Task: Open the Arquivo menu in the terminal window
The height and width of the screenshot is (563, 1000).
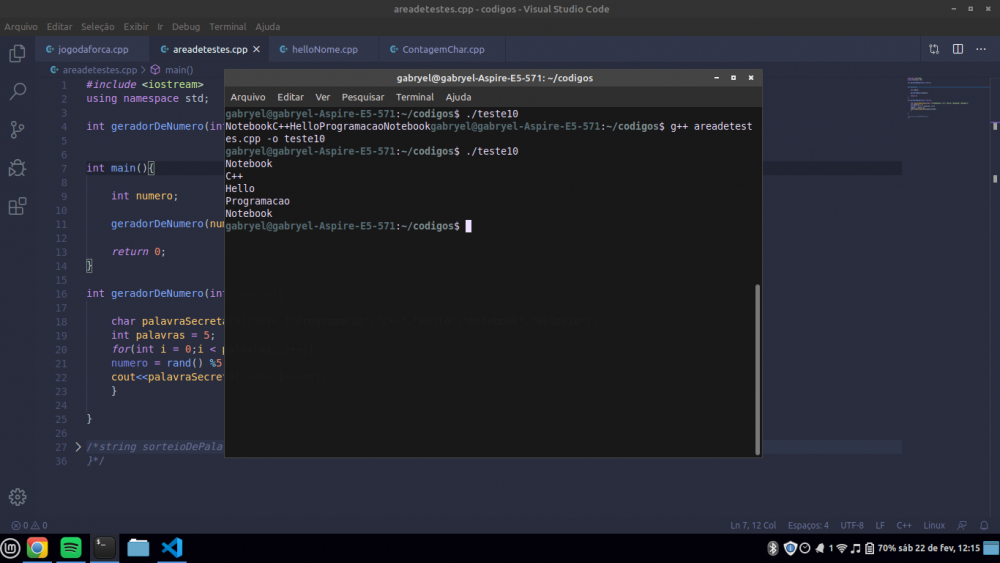Action: coord(247,97)
